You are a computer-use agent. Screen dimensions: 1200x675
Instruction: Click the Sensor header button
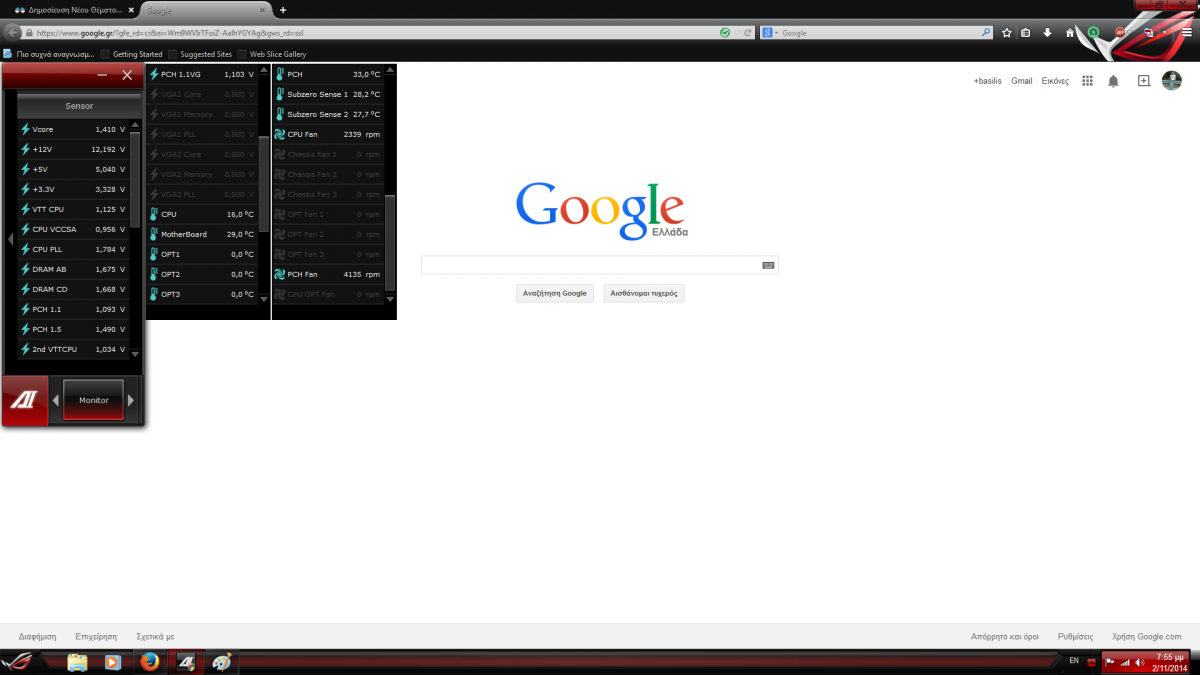coord(79,106)
